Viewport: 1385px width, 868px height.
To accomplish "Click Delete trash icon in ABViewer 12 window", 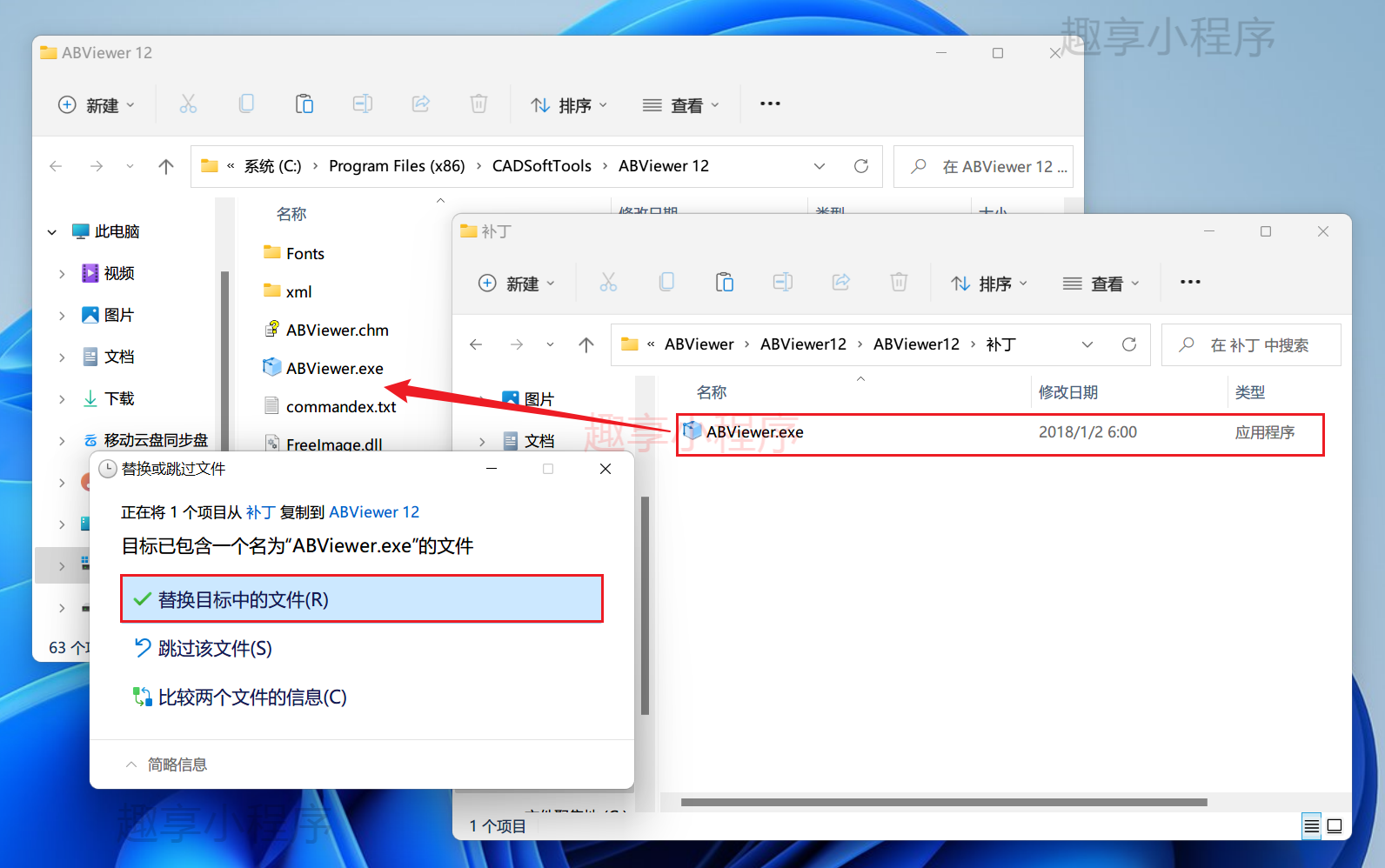I will [x=478, y=104].
